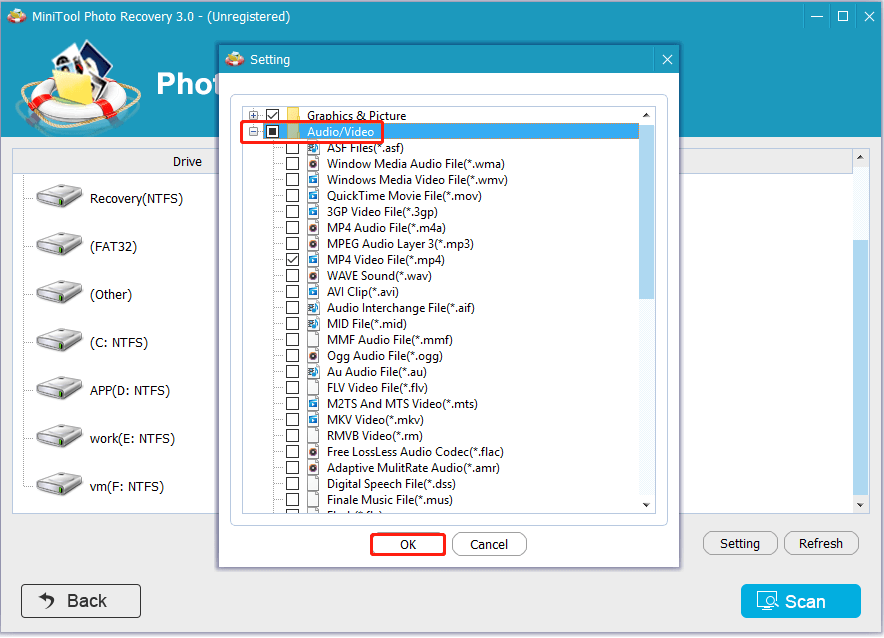Click the Audio Interchange File icon

pyautogui.click(x=313, y=308)
